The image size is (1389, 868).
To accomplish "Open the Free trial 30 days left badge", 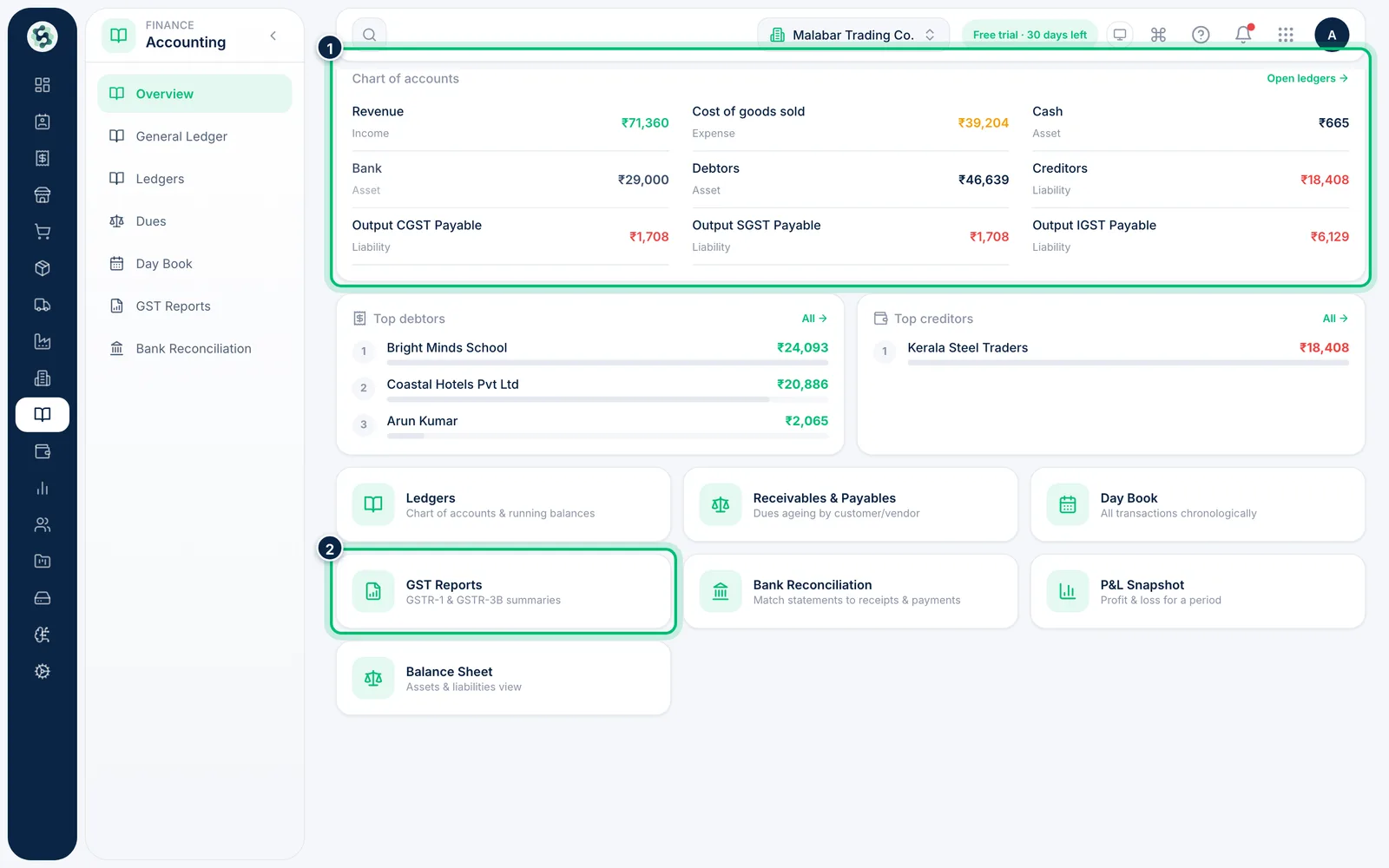I will pos(1030,35).
